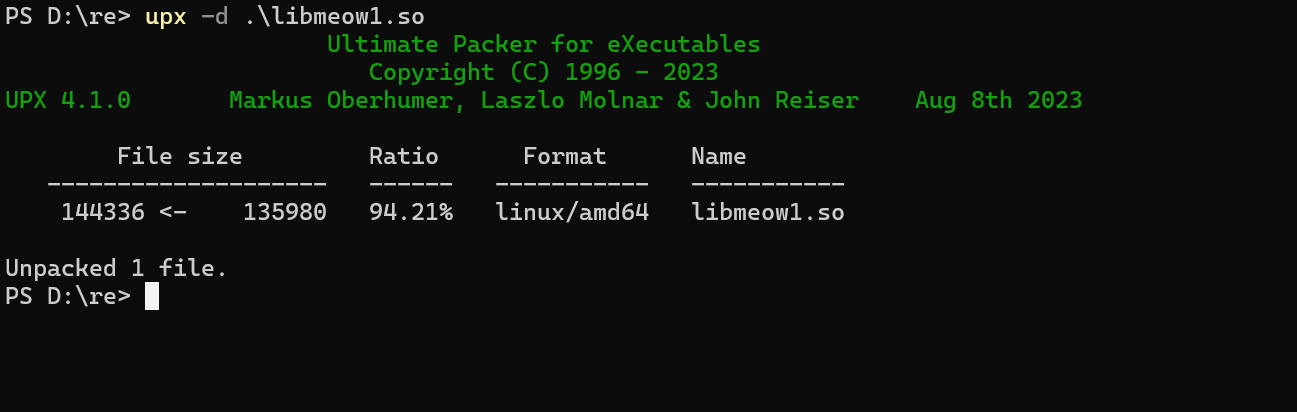Click the upx command in the first line
The image size is (1297, 412).
point(166,17)
